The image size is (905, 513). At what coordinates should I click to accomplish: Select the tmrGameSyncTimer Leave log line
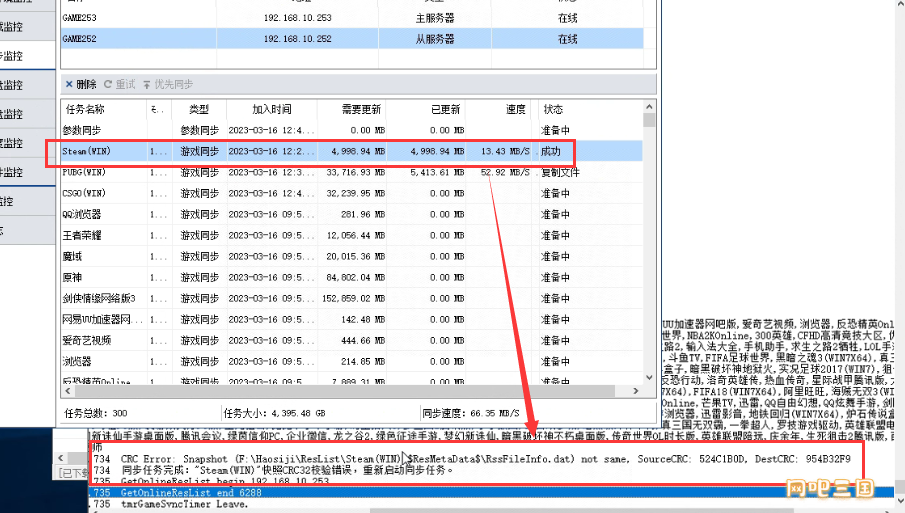pyautogui.click(x=171, y=504)
